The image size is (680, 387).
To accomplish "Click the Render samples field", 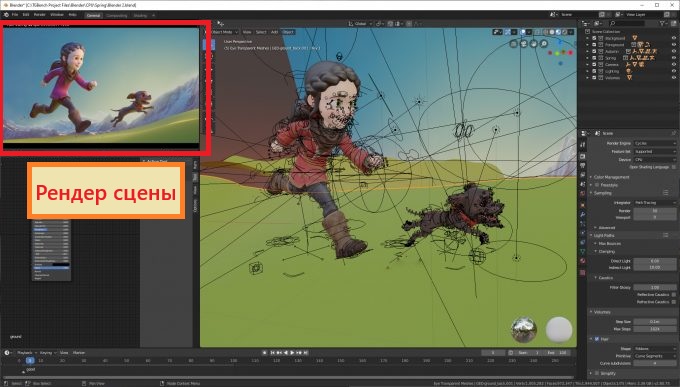I will (655, 211).
